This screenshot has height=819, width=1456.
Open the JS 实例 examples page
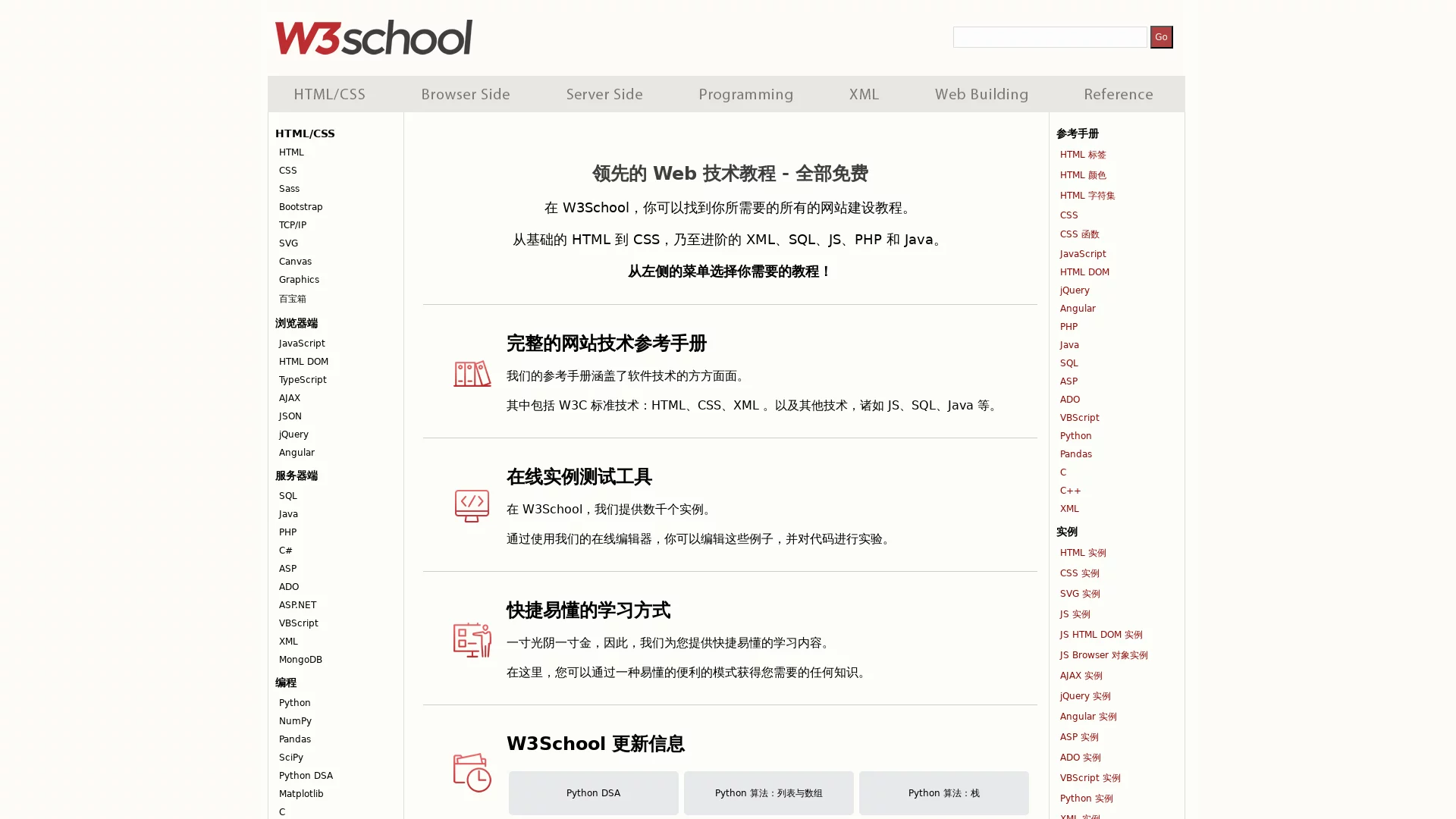1075,614
